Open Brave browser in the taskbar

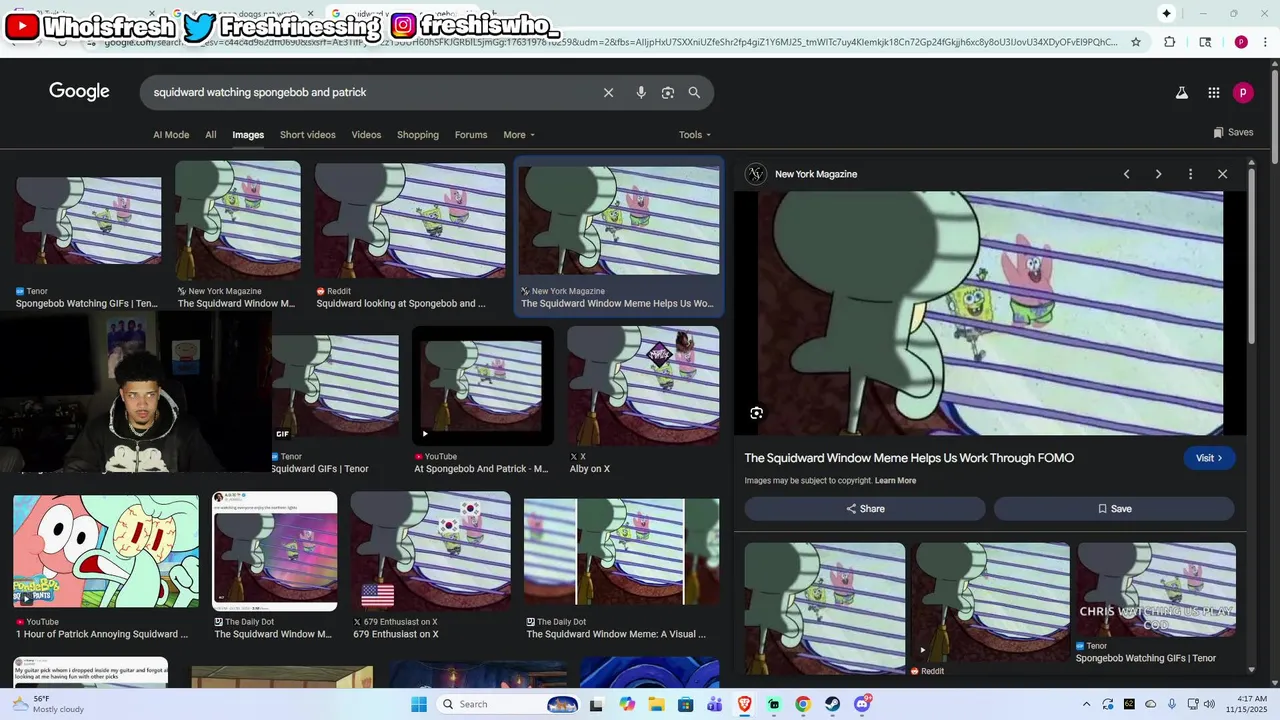tap(744, 704)
